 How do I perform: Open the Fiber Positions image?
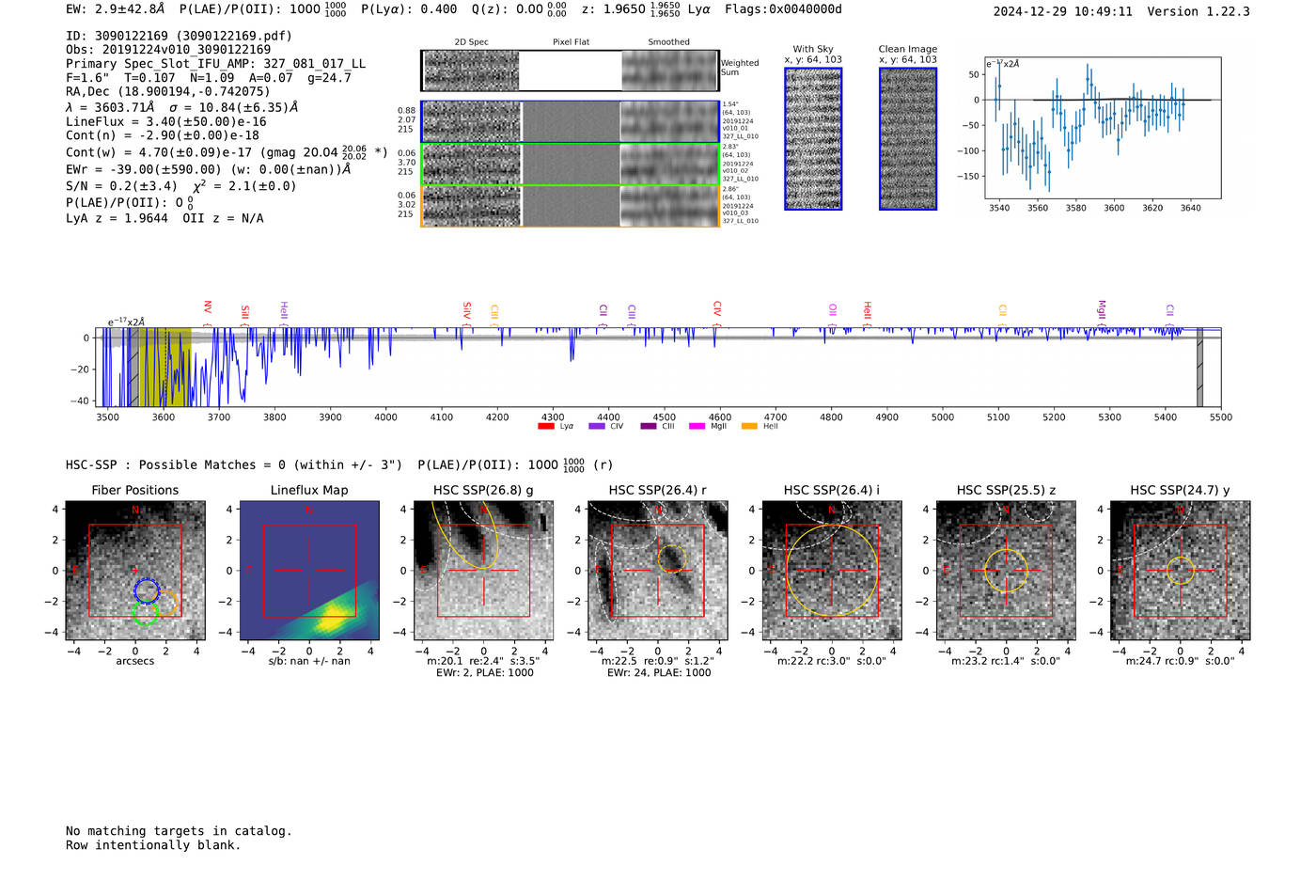pos(135,570)
